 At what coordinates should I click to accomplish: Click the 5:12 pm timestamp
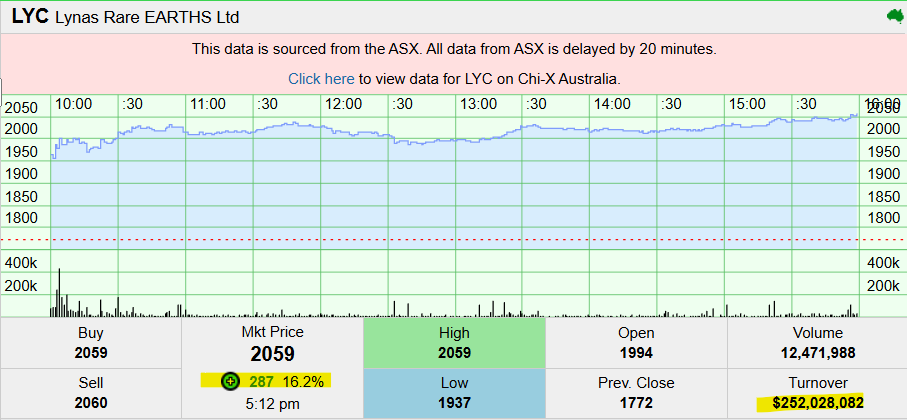tap(272, 403)
